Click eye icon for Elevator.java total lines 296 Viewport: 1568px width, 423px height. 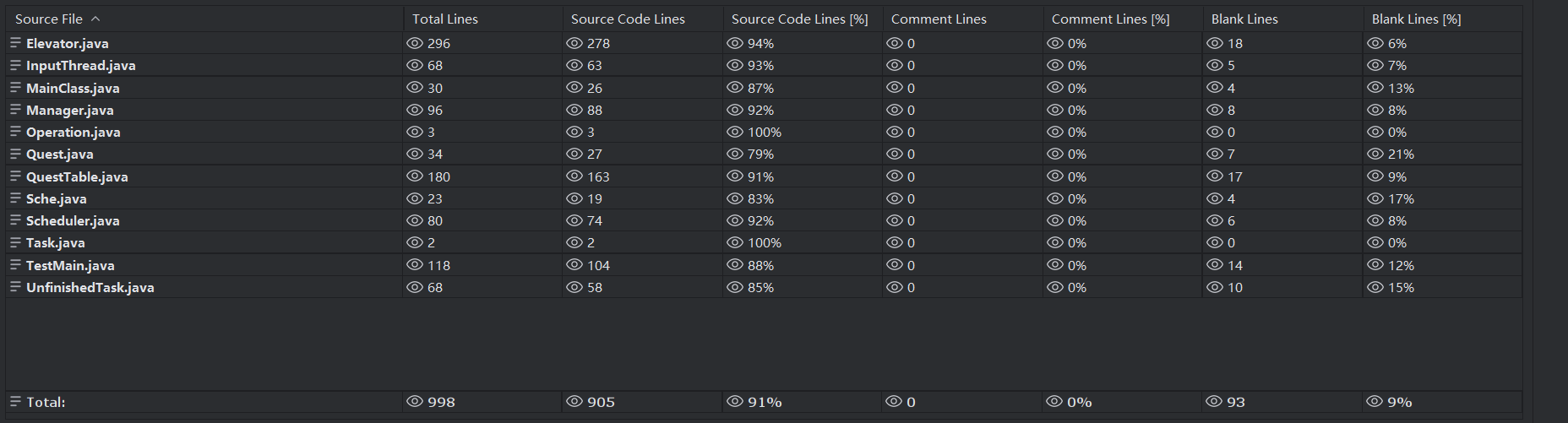click(415, 43)
